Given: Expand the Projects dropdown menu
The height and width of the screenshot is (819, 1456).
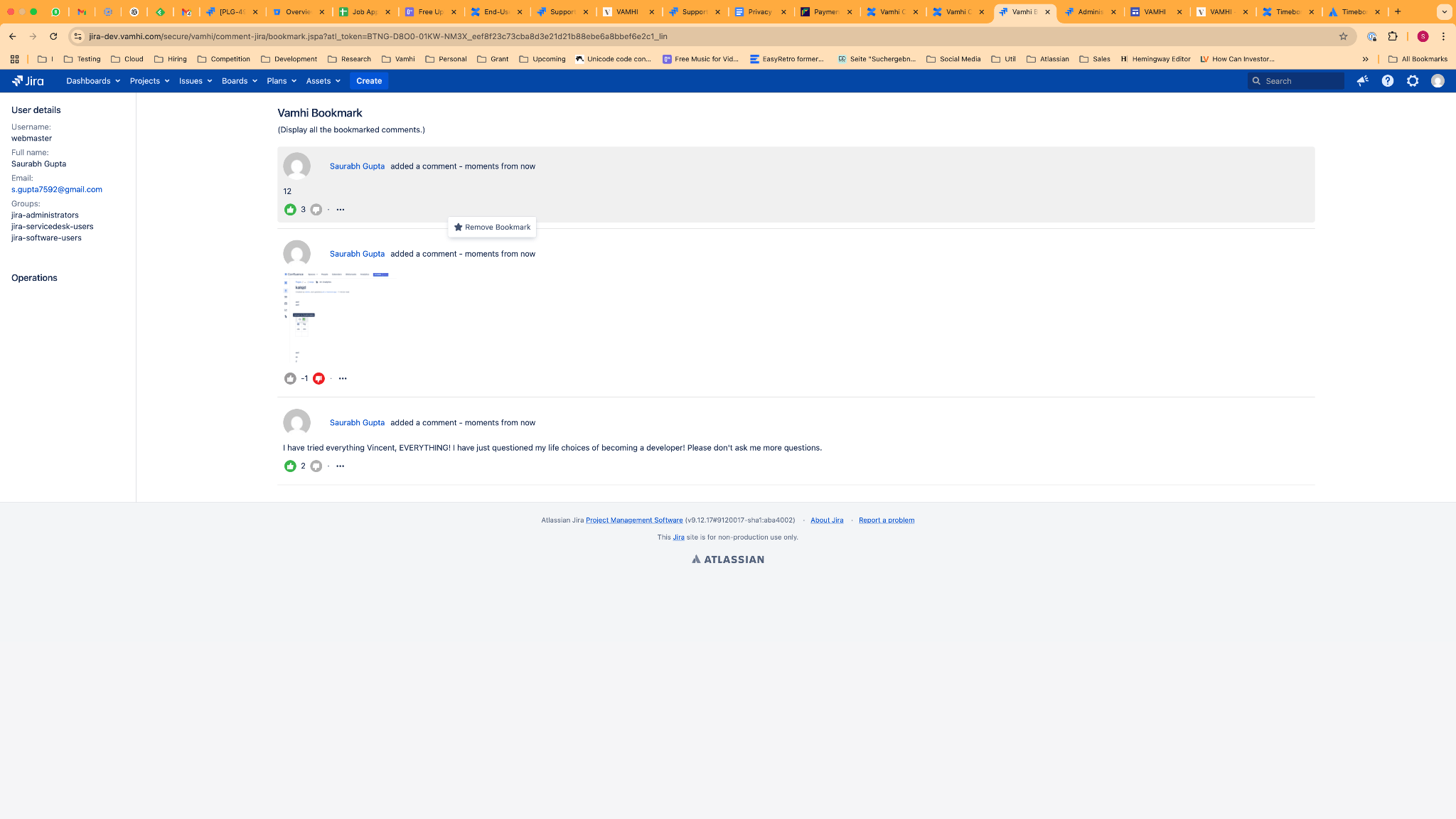Looking at the screenshot, I should (x=149, y=81).
